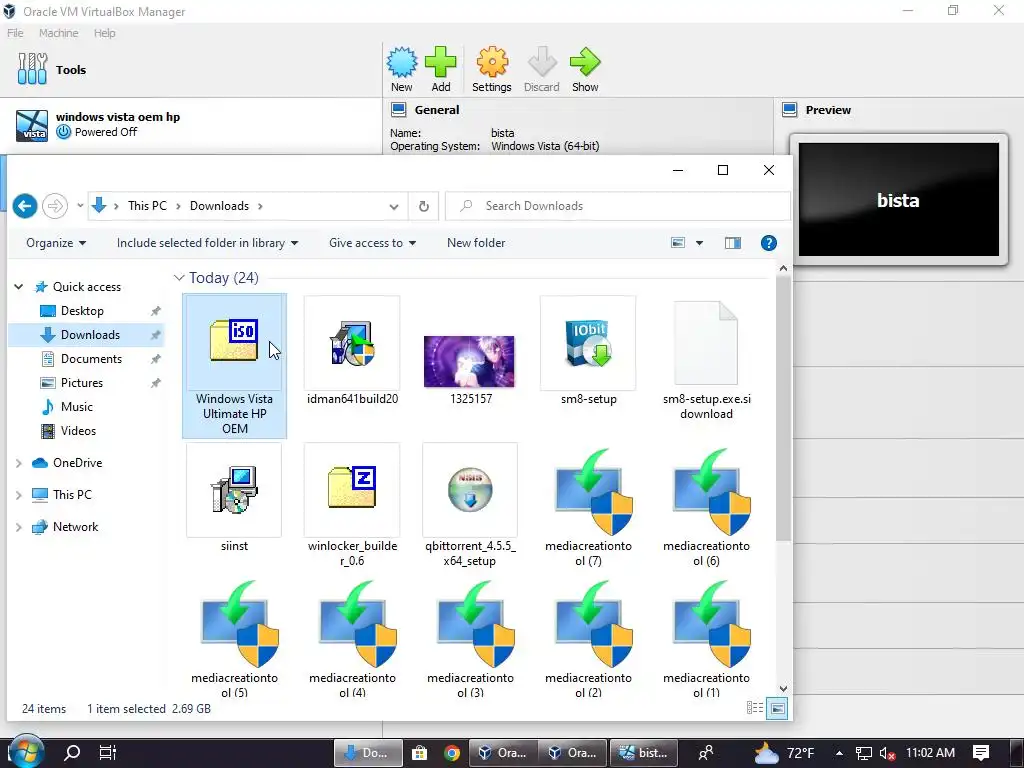Open the view options dropdown arrow
1024x768 pixels.
699,243
